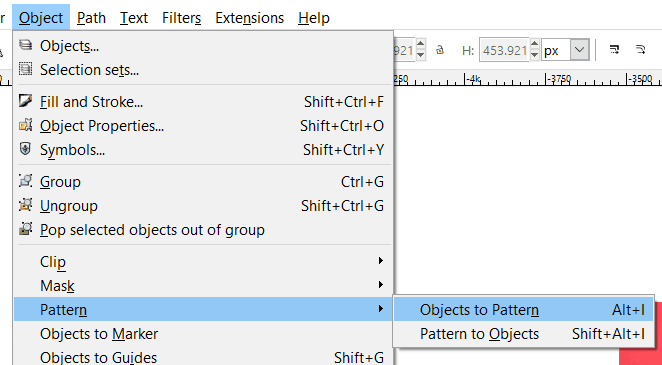Decrease height with down stepper arrow
Image resolution: width=662 pixels, height=365 pixels.
[x=534, y=56]
